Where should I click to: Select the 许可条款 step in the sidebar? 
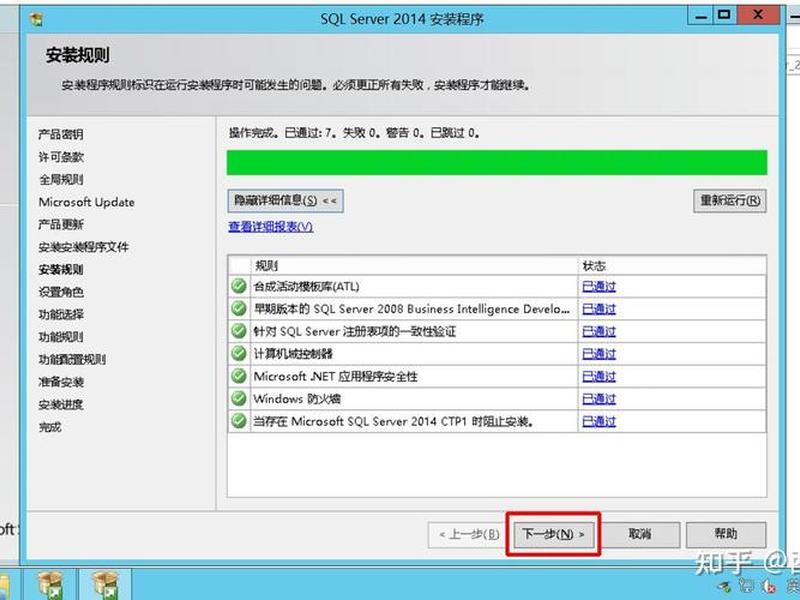click(x=61, y=157)
